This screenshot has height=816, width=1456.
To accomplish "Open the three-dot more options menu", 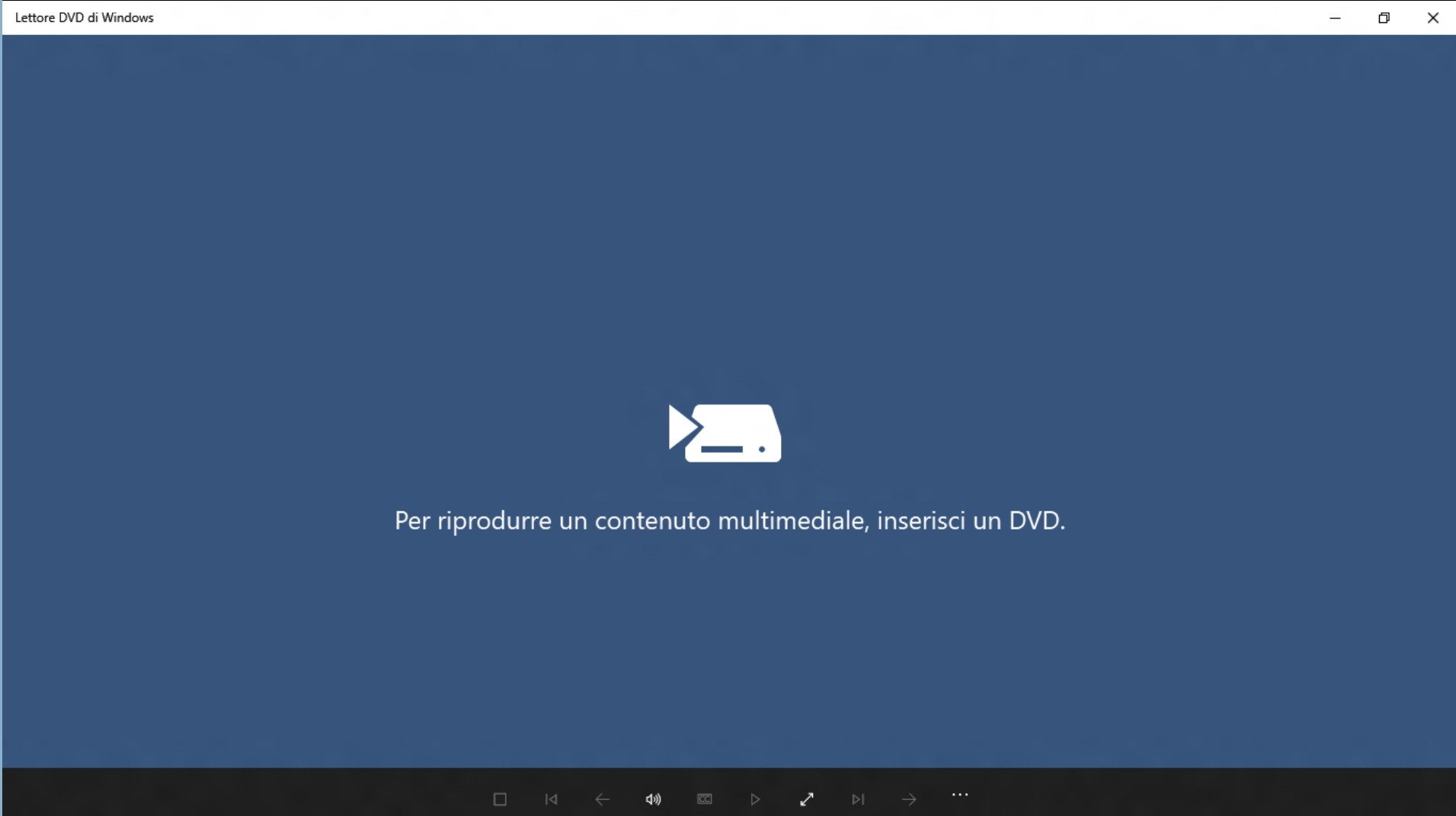I will click(x=960, y=795).
